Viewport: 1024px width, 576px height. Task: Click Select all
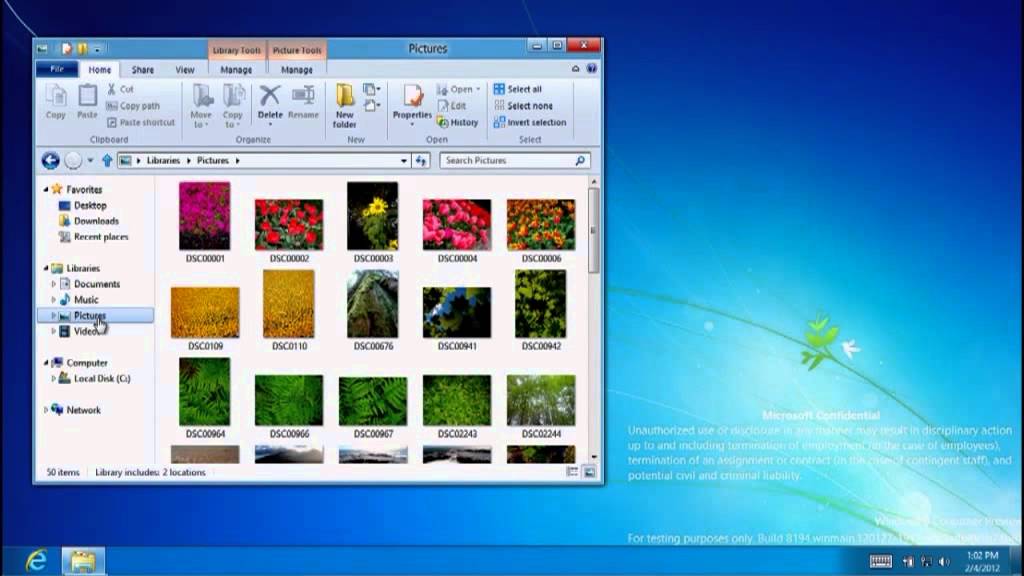coord(518,89)
